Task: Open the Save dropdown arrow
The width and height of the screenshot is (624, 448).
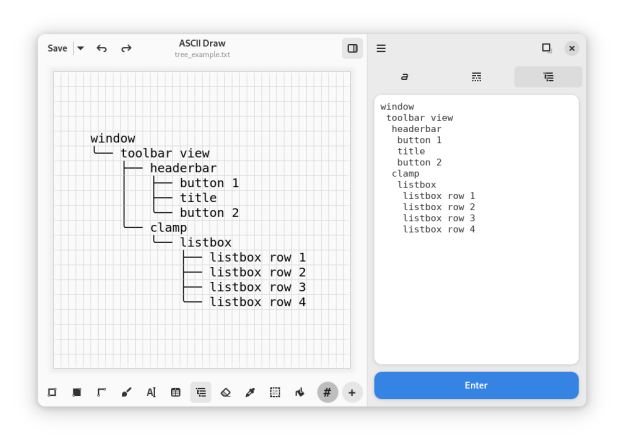Action: [81, 48]
